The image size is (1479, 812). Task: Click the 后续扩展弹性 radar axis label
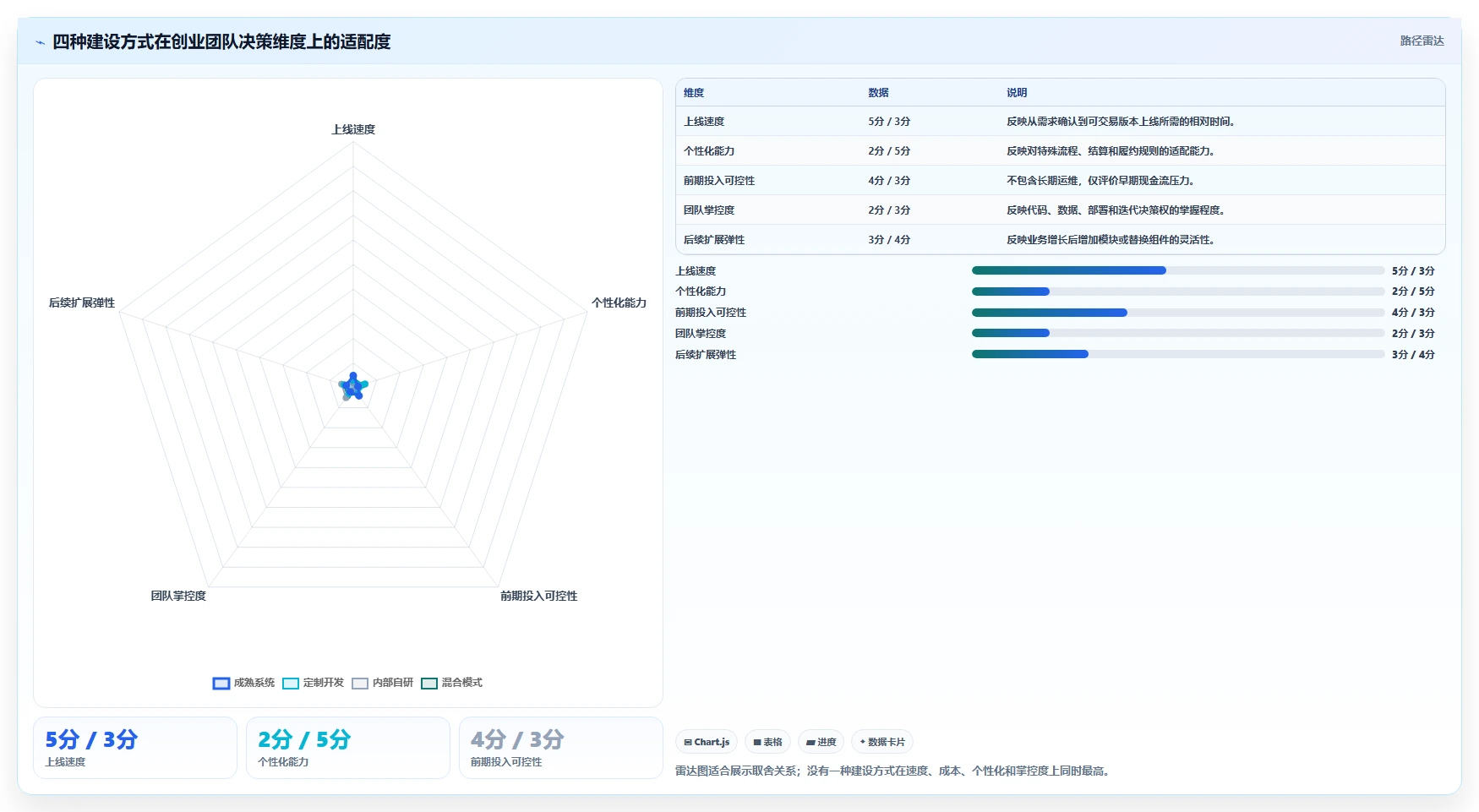82,302
